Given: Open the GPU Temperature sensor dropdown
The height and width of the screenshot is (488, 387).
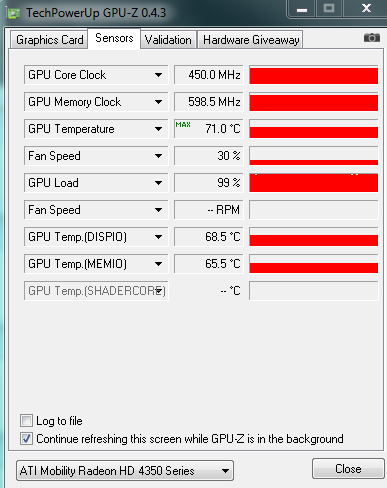Looking at the screenshot, I should tap(158, 129).
